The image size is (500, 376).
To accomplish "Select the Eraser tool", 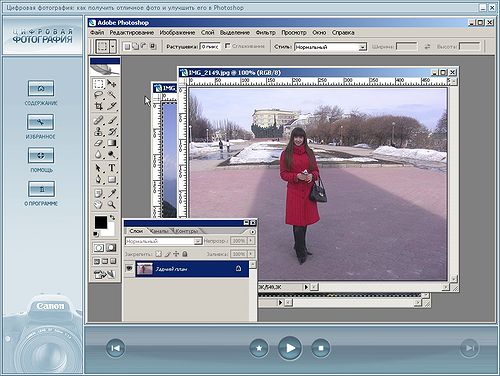I will tap(98, 143).
